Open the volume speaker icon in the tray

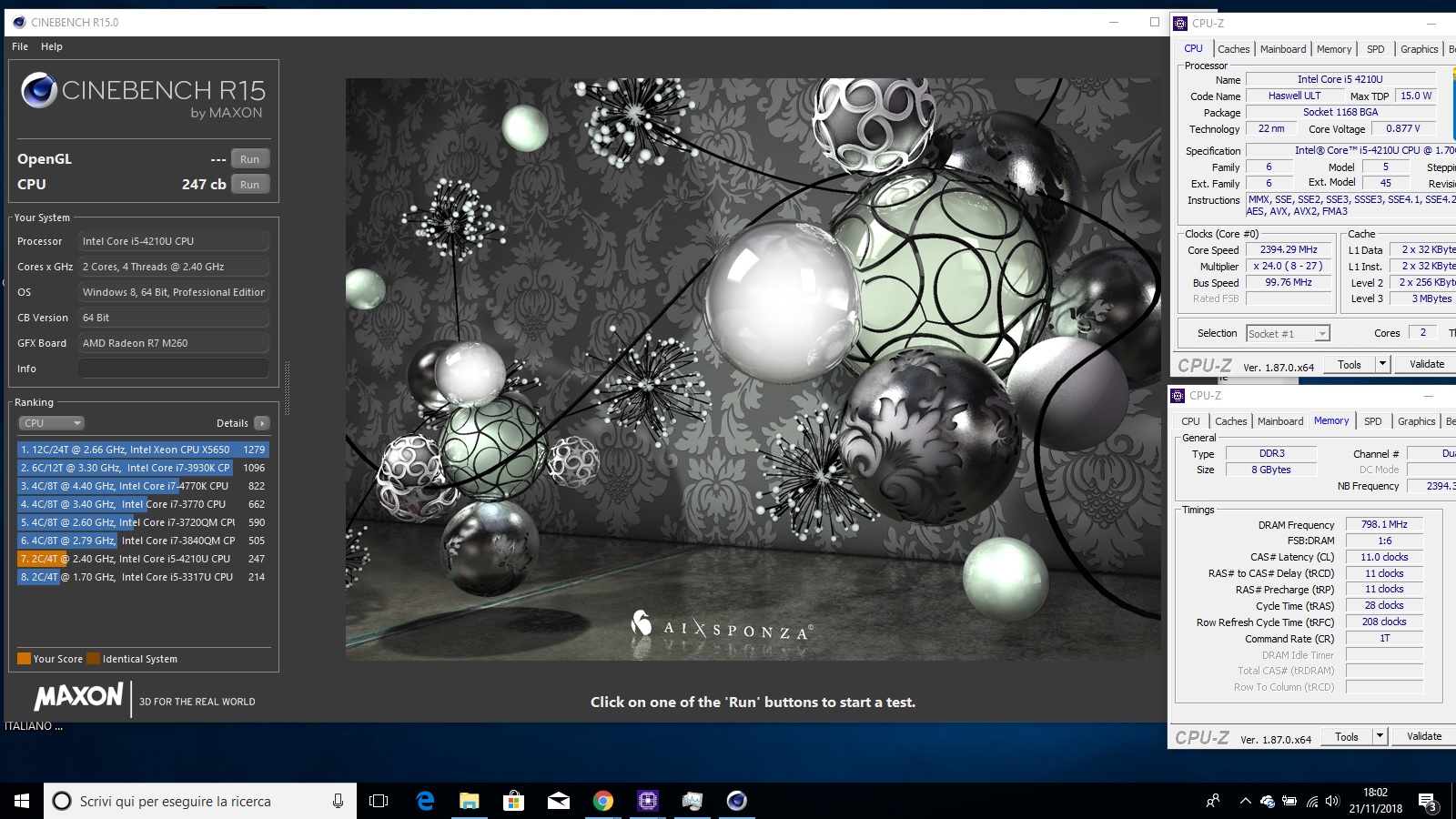point(1332,801)
